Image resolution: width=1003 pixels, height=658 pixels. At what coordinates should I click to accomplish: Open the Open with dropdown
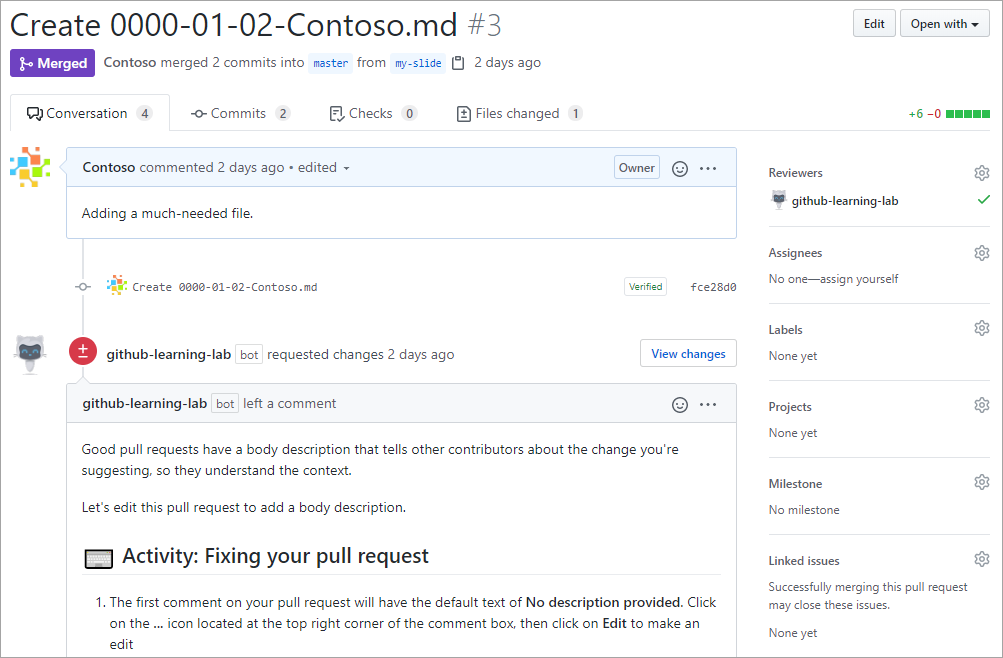pos(943,22)
